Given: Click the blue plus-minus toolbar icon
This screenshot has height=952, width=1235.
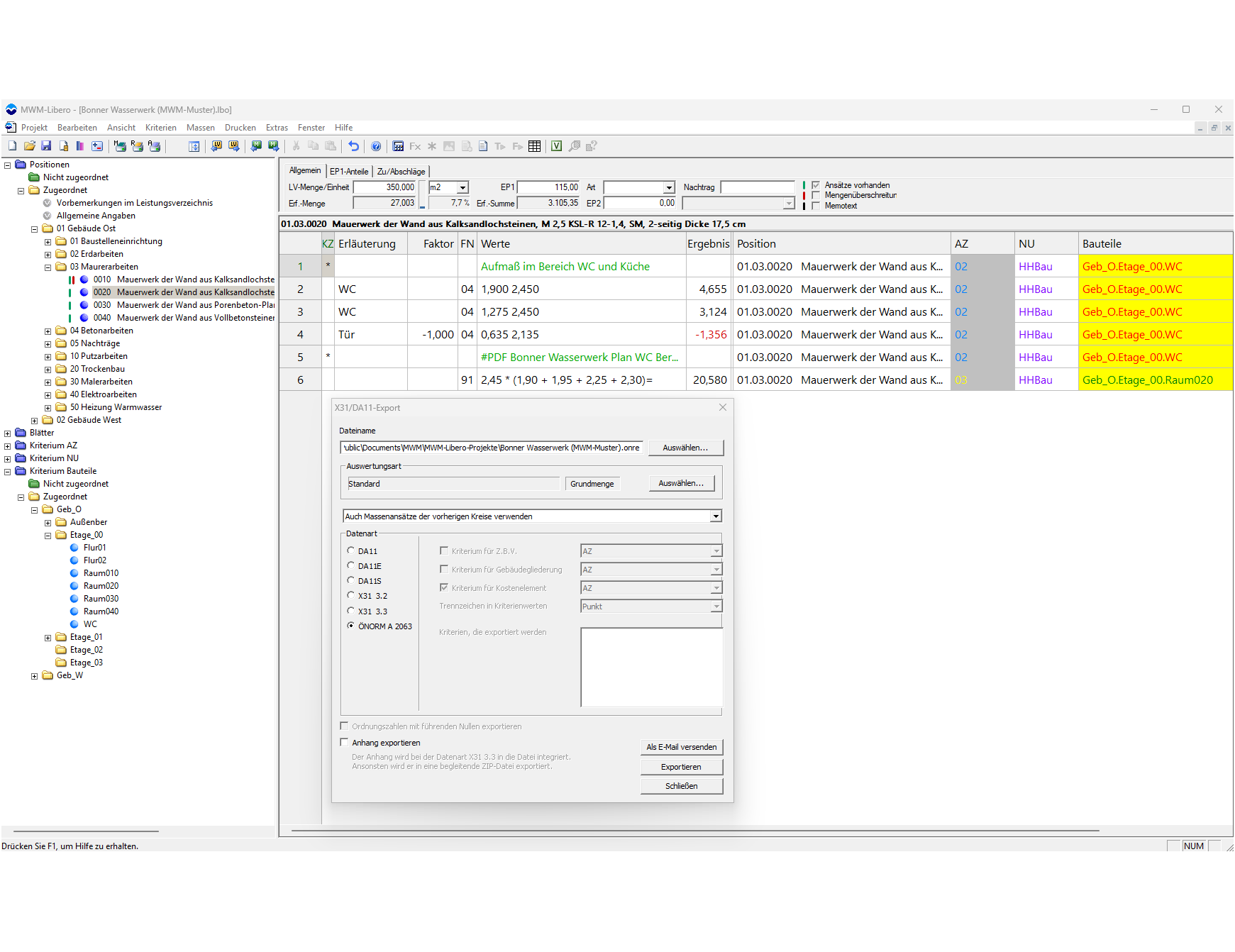Looking at the screenshot, I should click(x=97, y=146).
